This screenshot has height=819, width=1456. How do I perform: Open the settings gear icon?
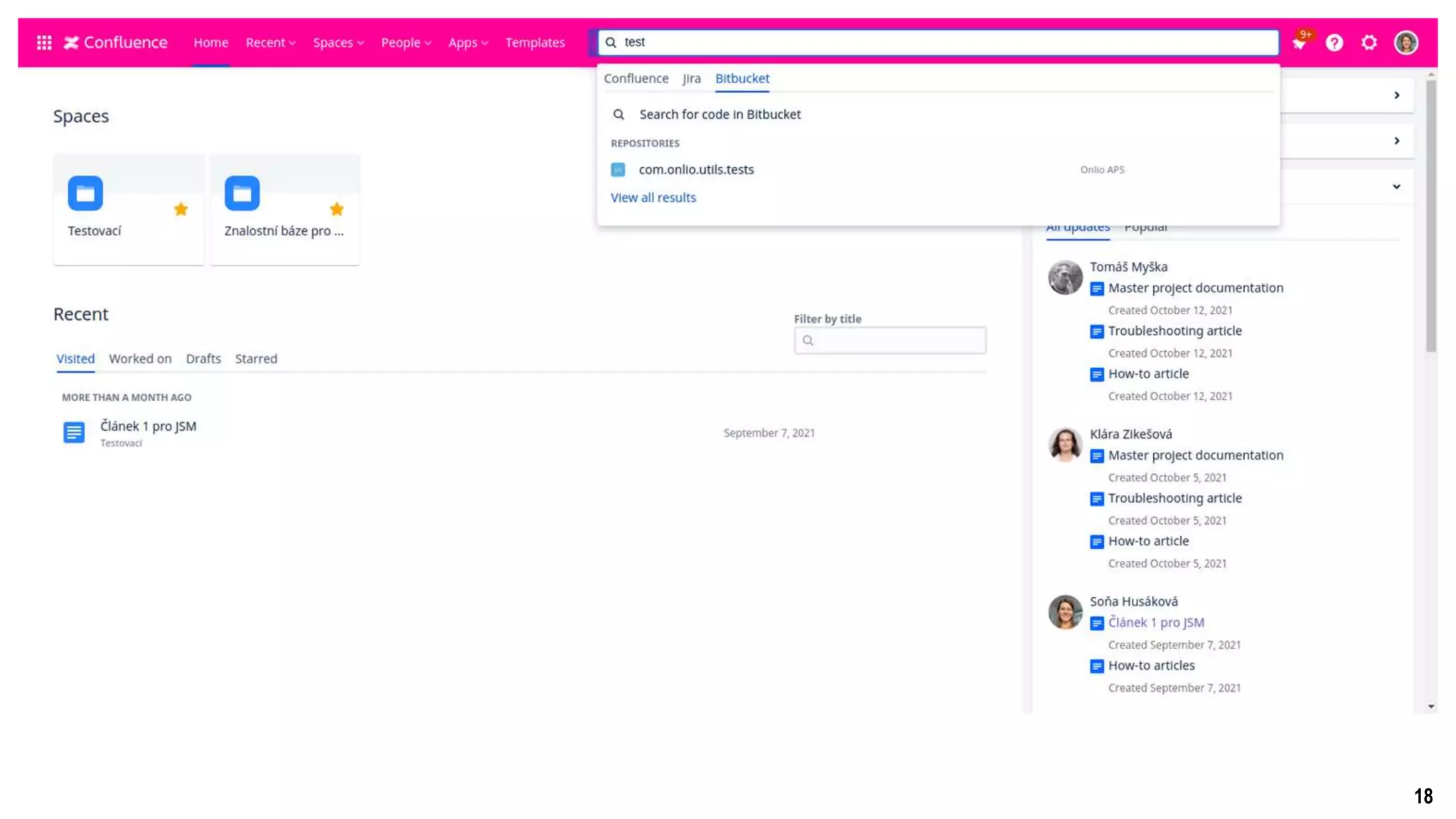click(x=1369, y=43)
